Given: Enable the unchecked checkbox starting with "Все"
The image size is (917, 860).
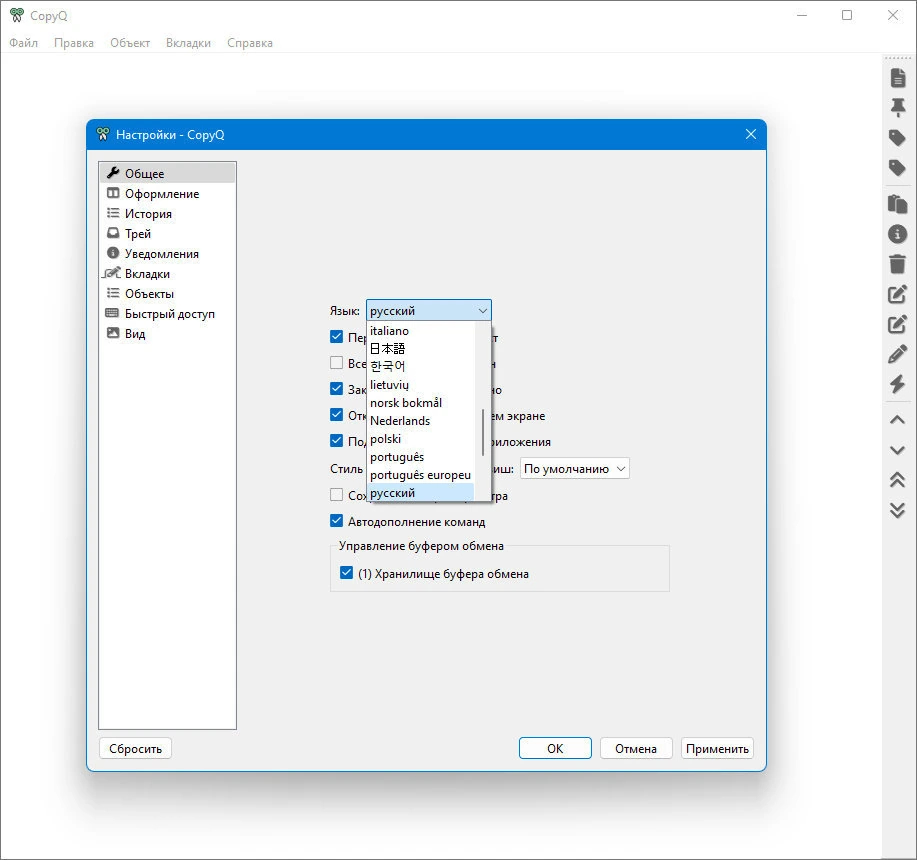Looking at the screenshot, I should tap(336, 363).
